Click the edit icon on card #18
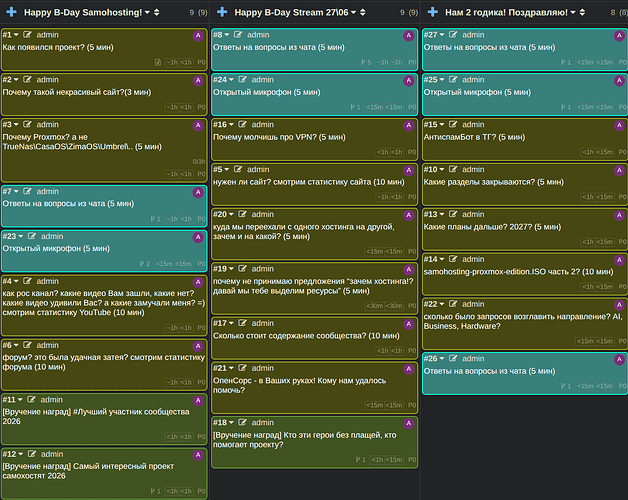The image size is (628, 500). [x=242, y=423]
